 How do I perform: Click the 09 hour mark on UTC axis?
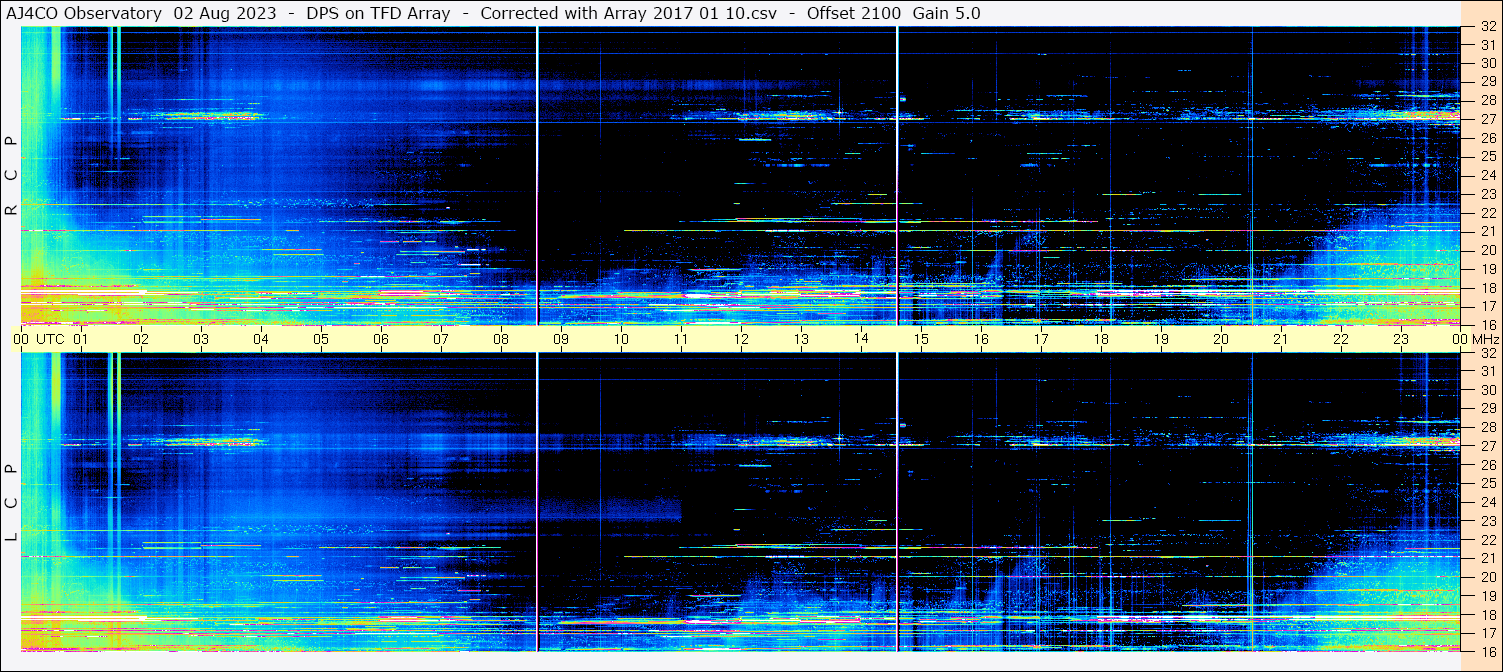[x=561, y=339]
